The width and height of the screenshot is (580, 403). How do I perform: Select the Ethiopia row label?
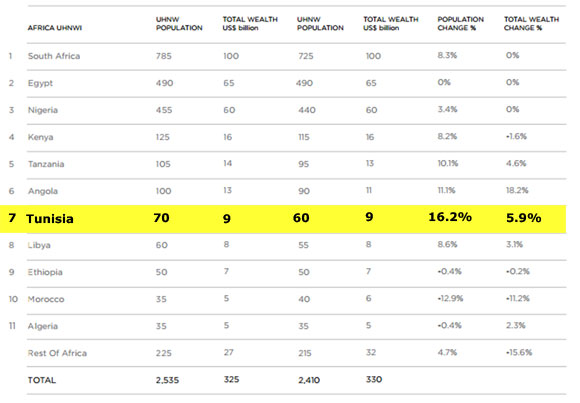(45, 272)
